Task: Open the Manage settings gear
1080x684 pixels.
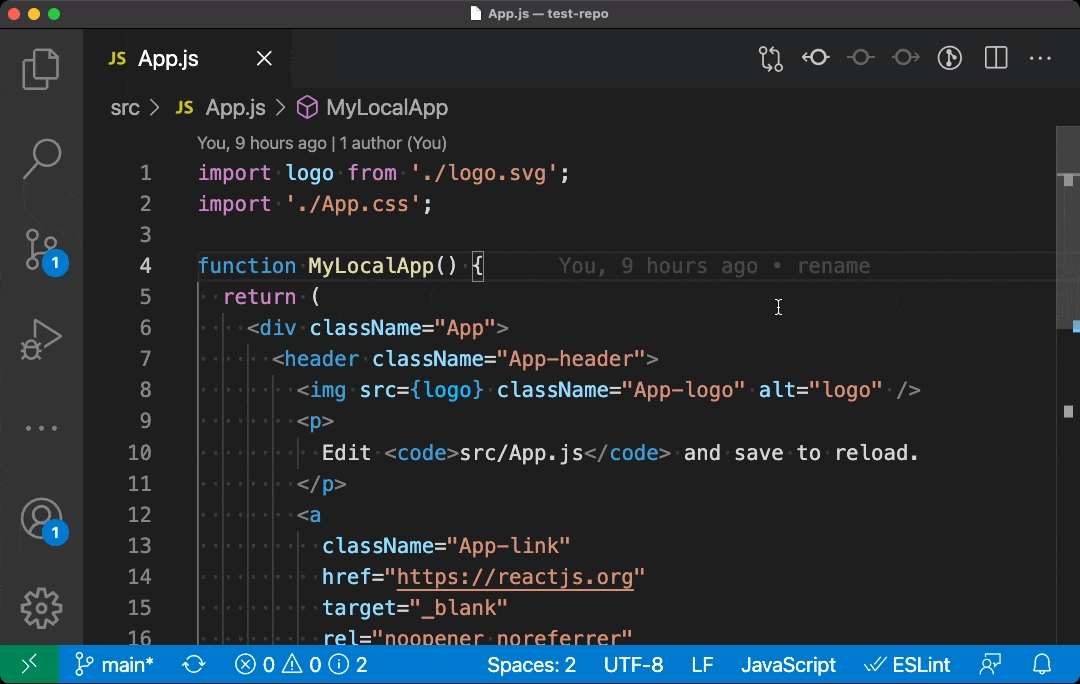Action: [x=41, y=608]
